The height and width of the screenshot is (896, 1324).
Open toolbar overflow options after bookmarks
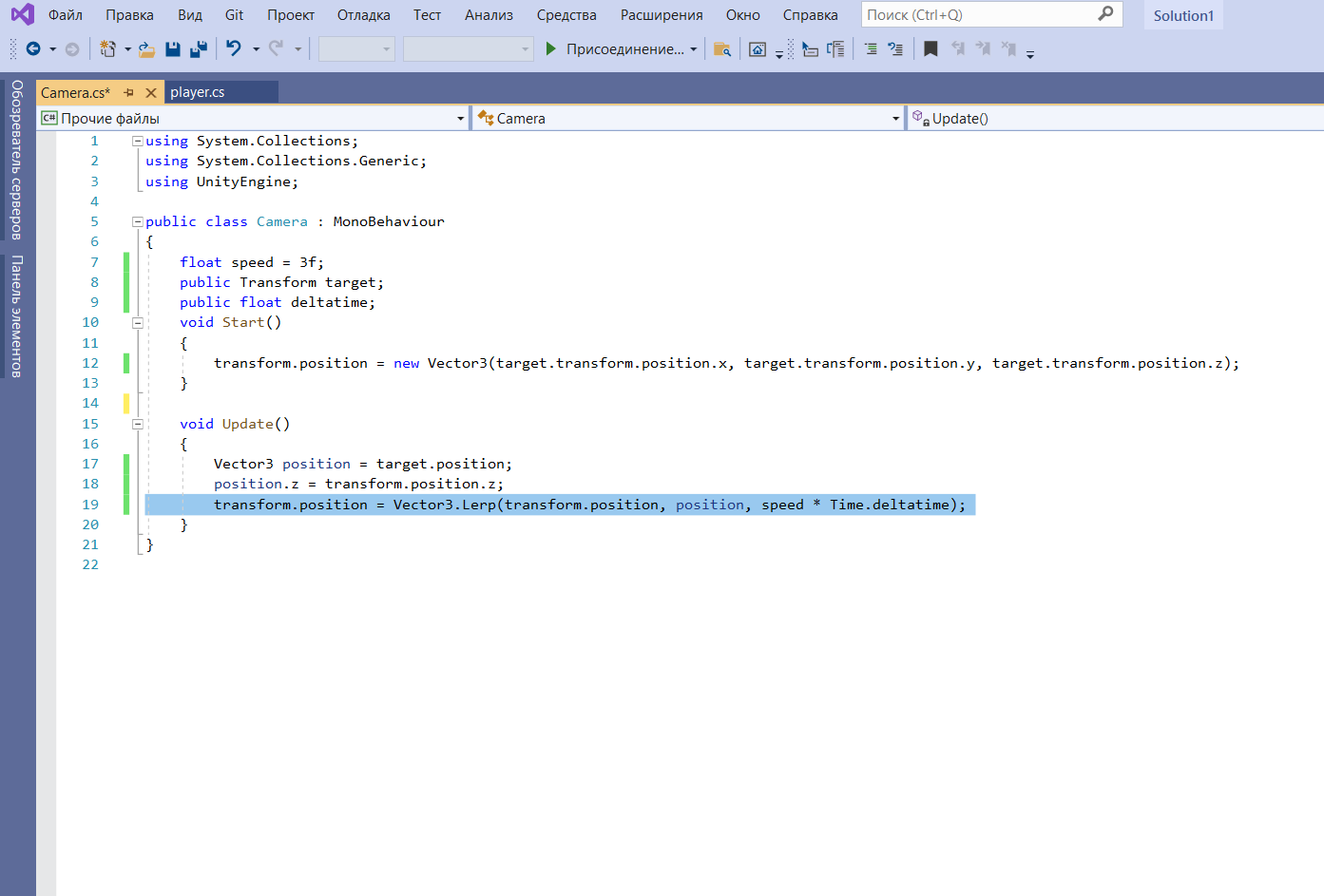(x=1030, y=54)
